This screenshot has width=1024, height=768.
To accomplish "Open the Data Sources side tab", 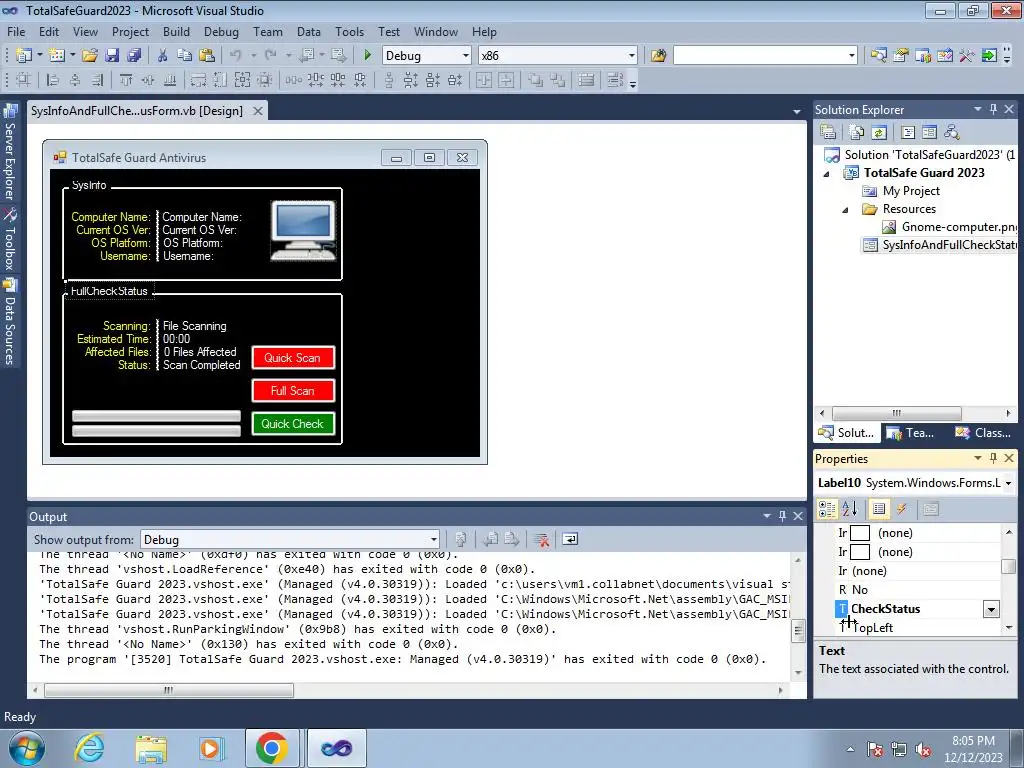I will (10, 322).
